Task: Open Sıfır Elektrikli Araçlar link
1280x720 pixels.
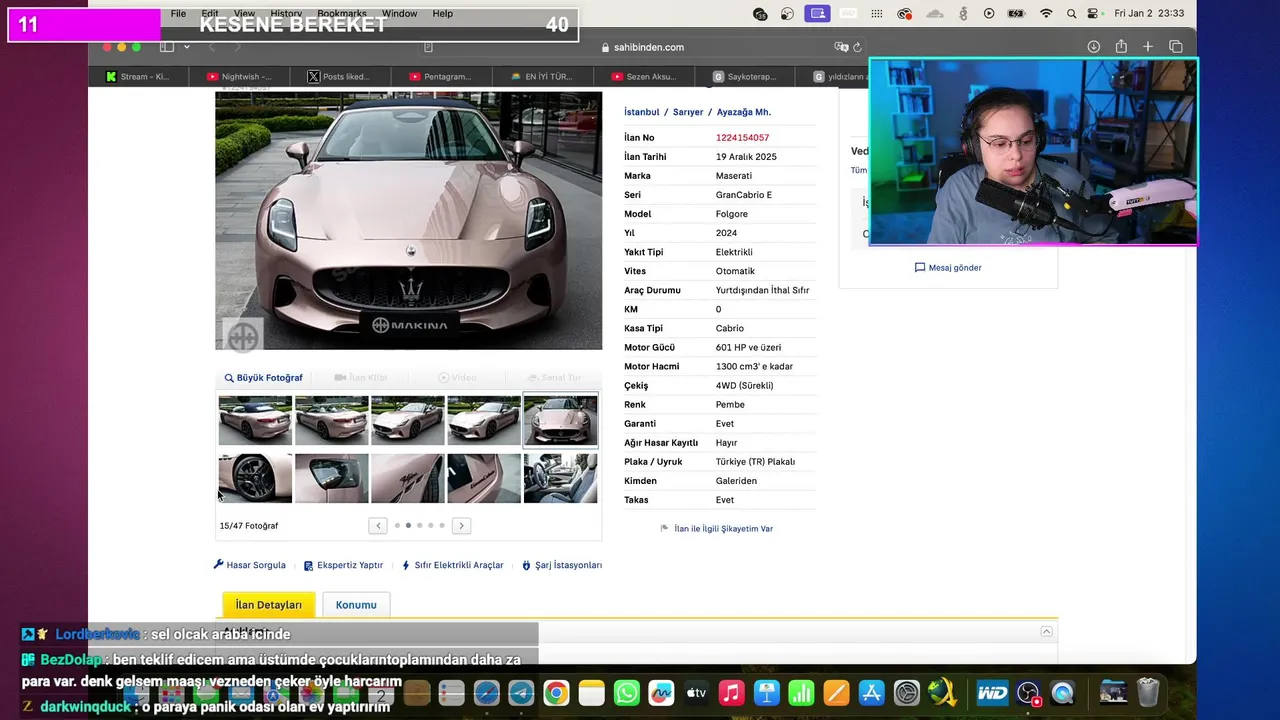Action: (x=452, y=565)
